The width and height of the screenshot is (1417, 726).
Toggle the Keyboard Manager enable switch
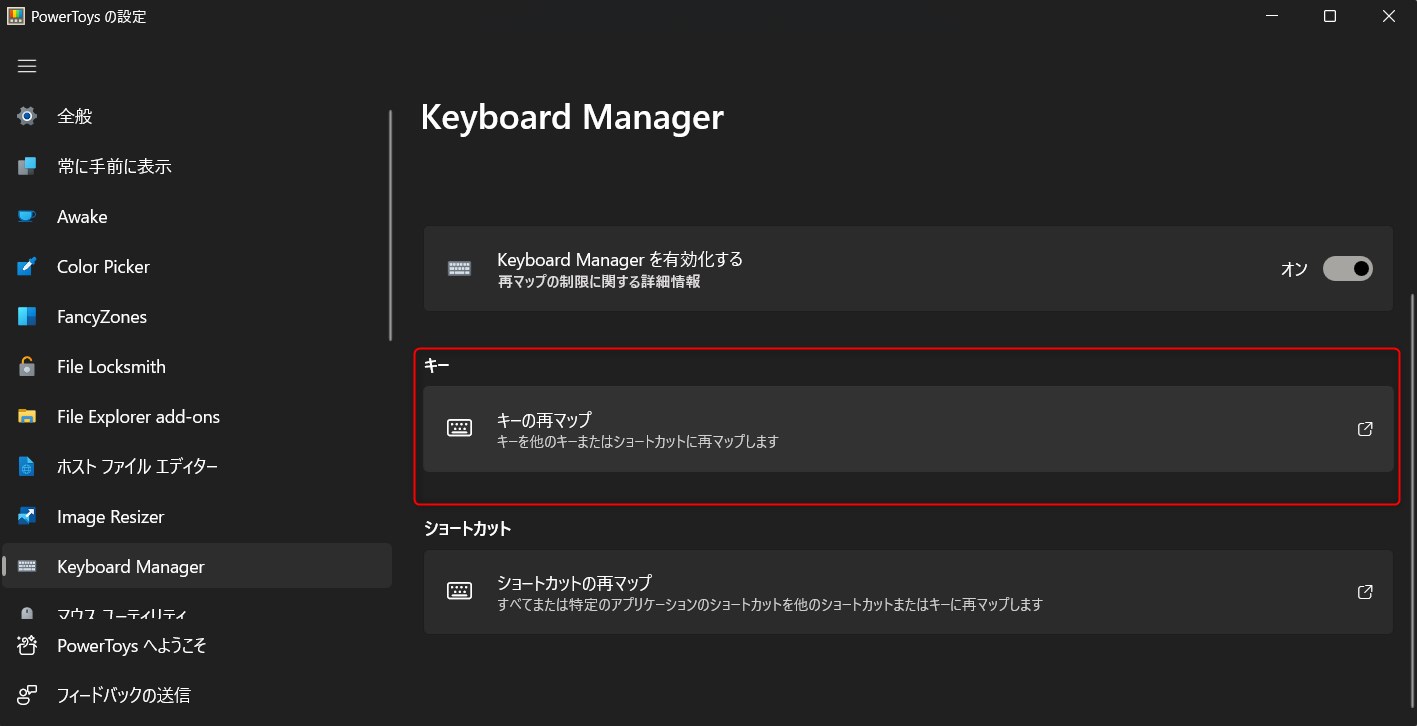click(1347, 268)
